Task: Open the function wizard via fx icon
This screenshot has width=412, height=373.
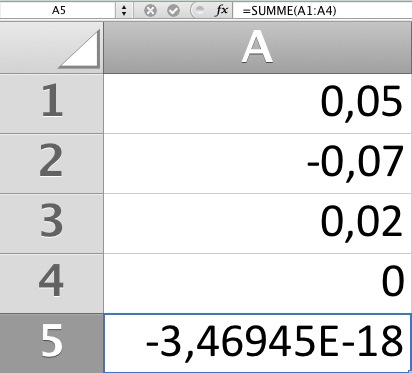Action: point(222,11)
